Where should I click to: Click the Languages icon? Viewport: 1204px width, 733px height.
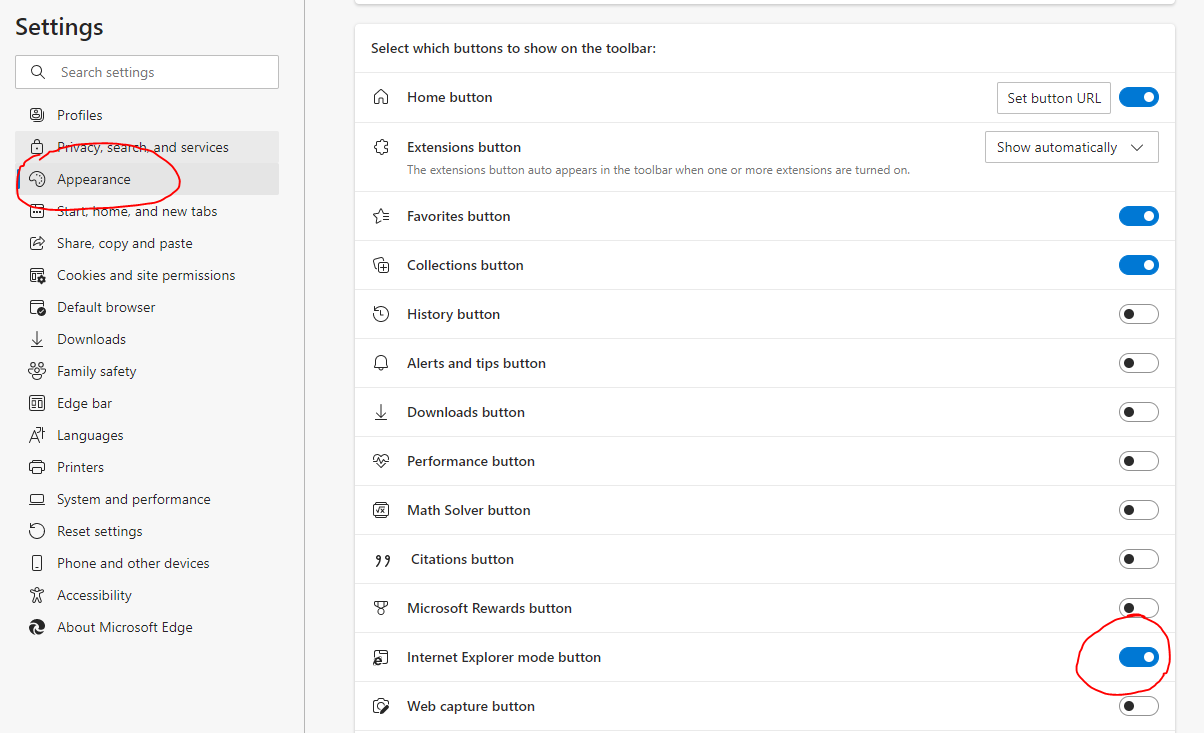click(x=37, y=435)
